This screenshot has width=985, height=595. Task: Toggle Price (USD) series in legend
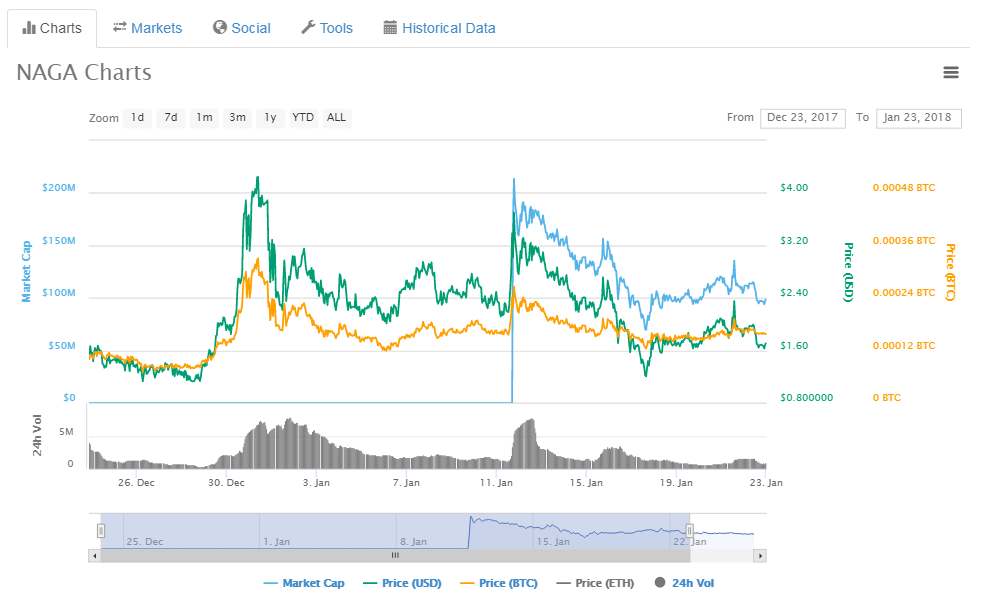point(403,583)
